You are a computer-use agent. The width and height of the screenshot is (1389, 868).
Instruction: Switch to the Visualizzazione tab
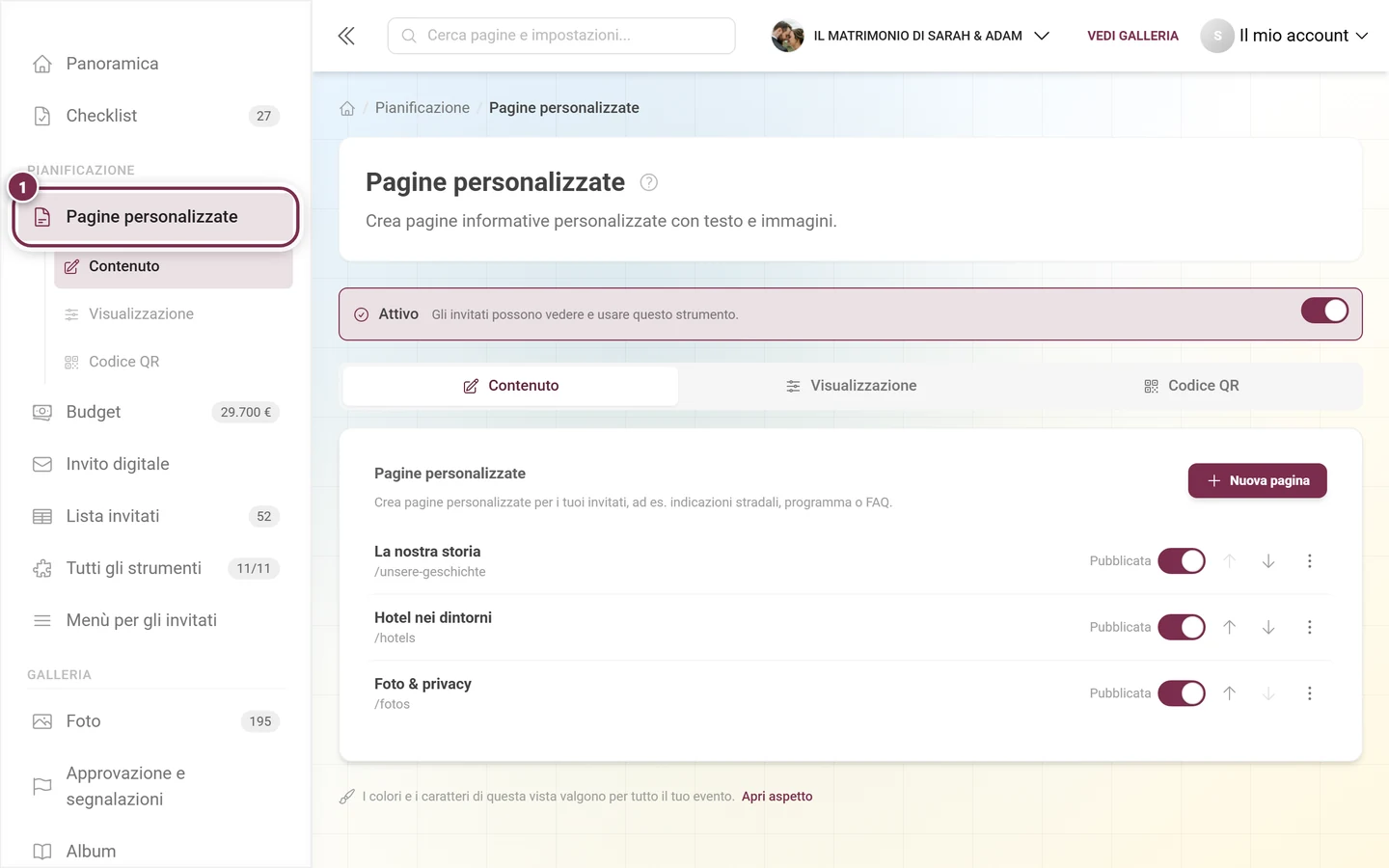click(x=851, y=386)
